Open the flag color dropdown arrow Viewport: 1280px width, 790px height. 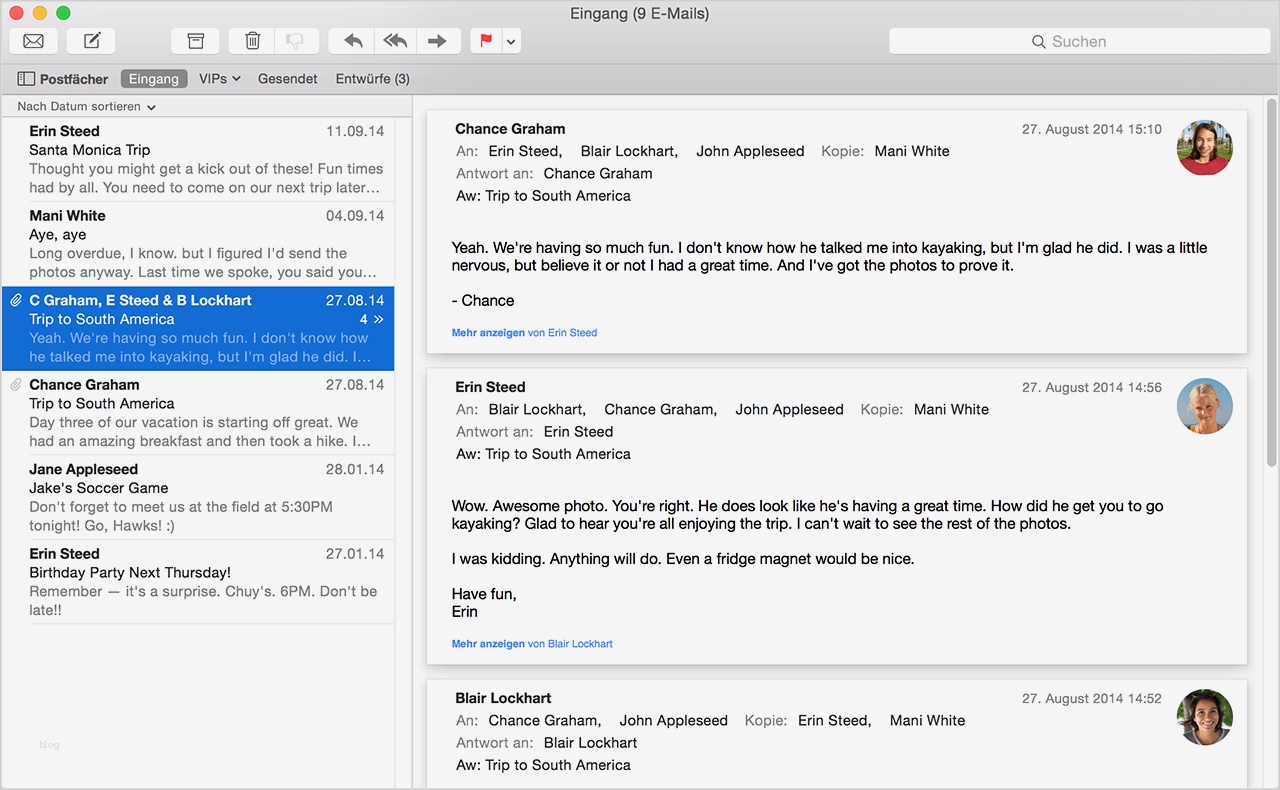point(511,41)
